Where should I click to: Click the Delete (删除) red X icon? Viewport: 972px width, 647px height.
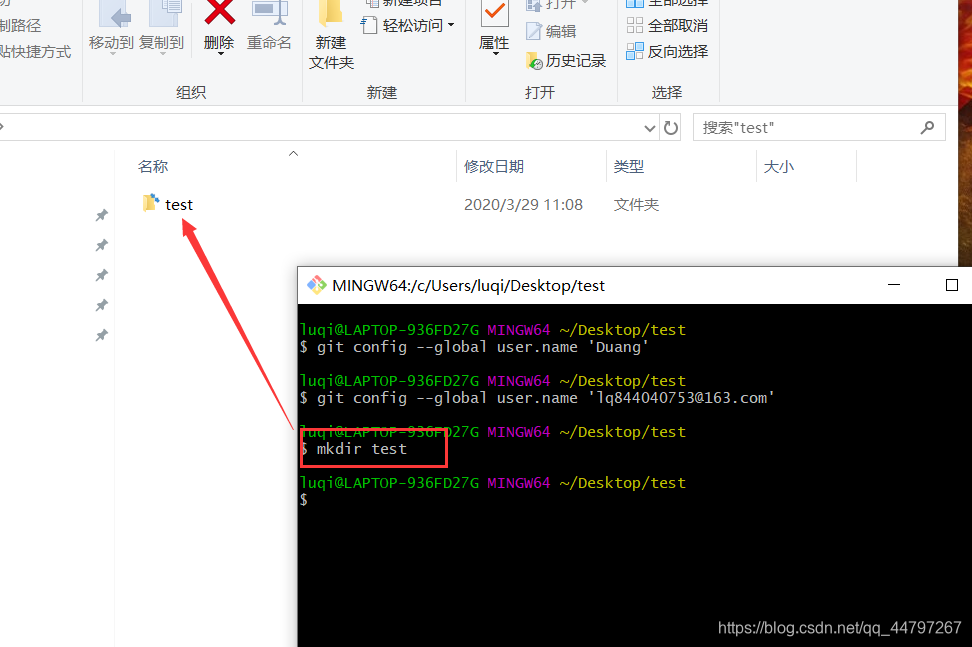[219, 12]
